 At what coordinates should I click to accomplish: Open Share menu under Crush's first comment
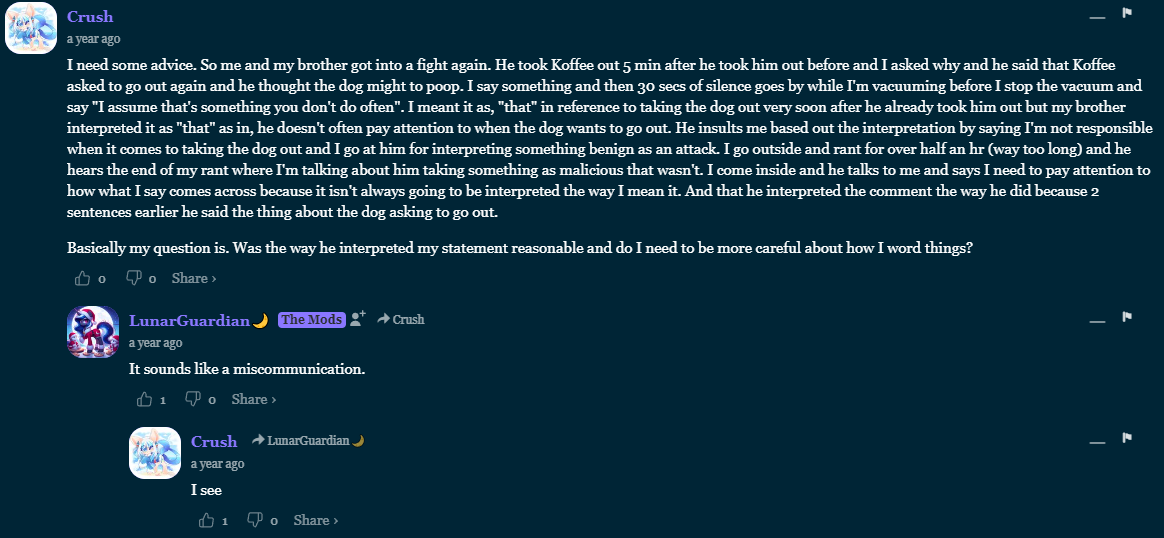(x=194, y=278)
